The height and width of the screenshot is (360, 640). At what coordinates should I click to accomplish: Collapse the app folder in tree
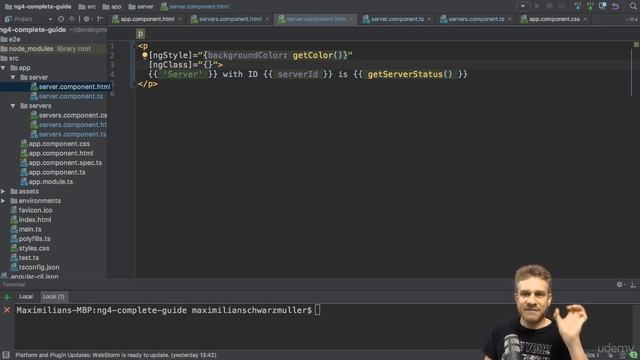3,68
